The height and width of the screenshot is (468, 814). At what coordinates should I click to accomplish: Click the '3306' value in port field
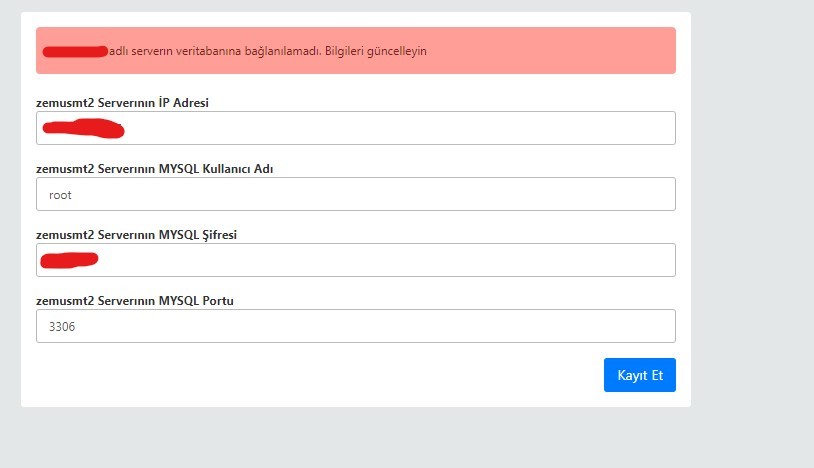point(62,326)
